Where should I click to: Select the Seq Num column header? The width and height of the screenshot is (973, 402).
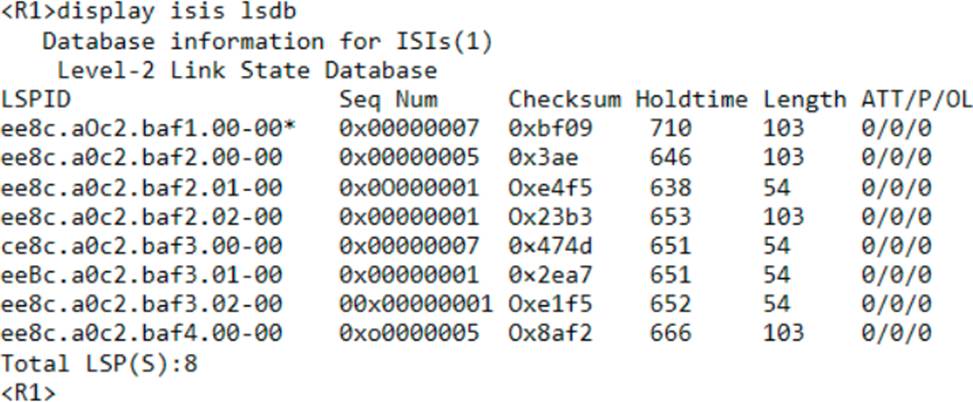click(x=388, y=100)
